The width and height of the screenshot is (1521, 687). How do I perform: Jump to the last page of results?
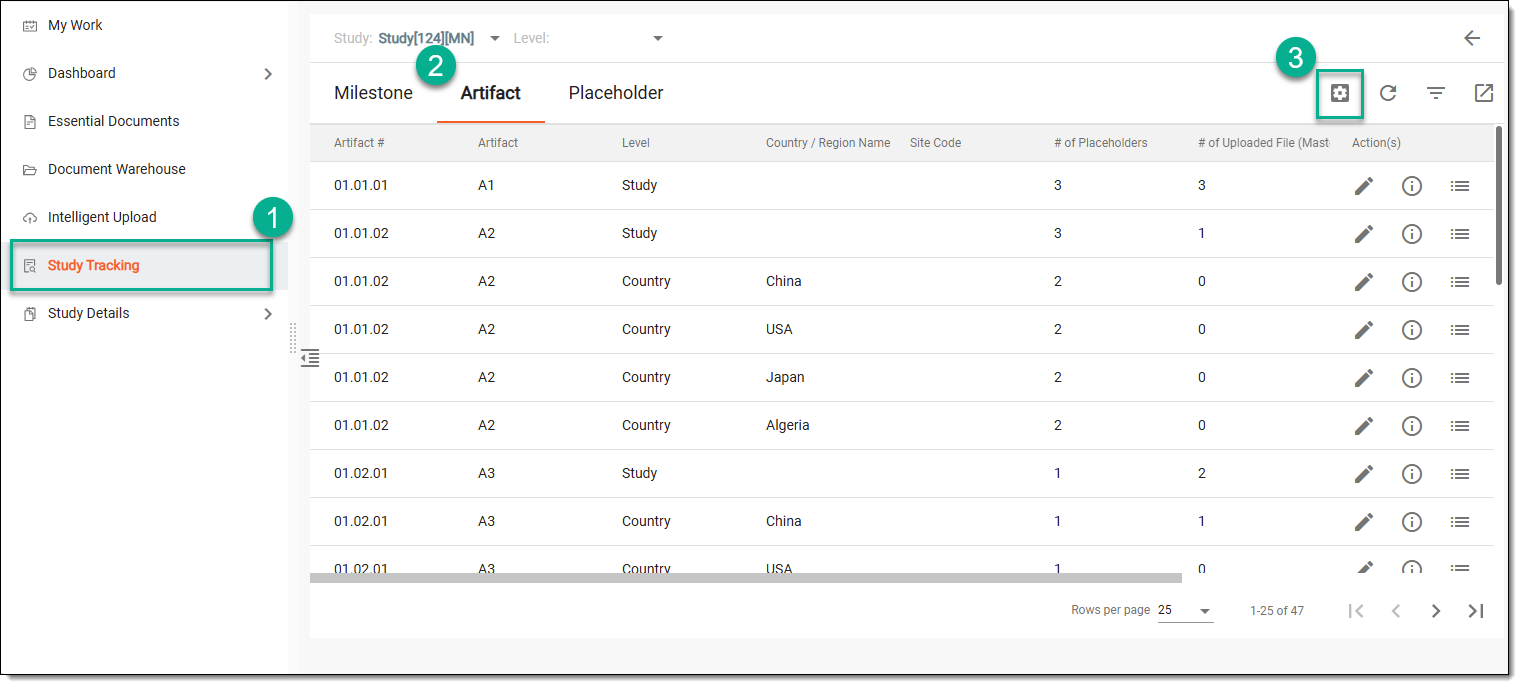[1476, 611]
